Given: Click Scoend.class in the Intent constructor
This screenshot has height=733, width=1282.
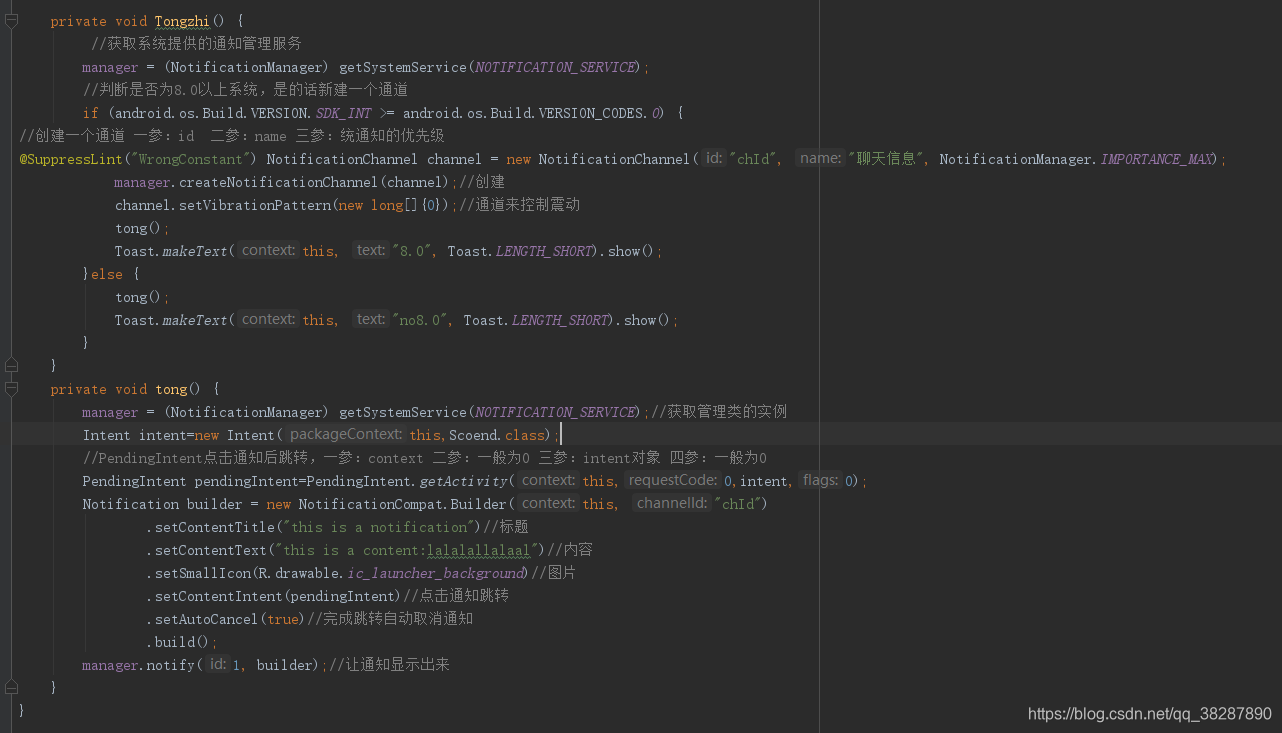Looking at the screenshot, I should point(498,435).
